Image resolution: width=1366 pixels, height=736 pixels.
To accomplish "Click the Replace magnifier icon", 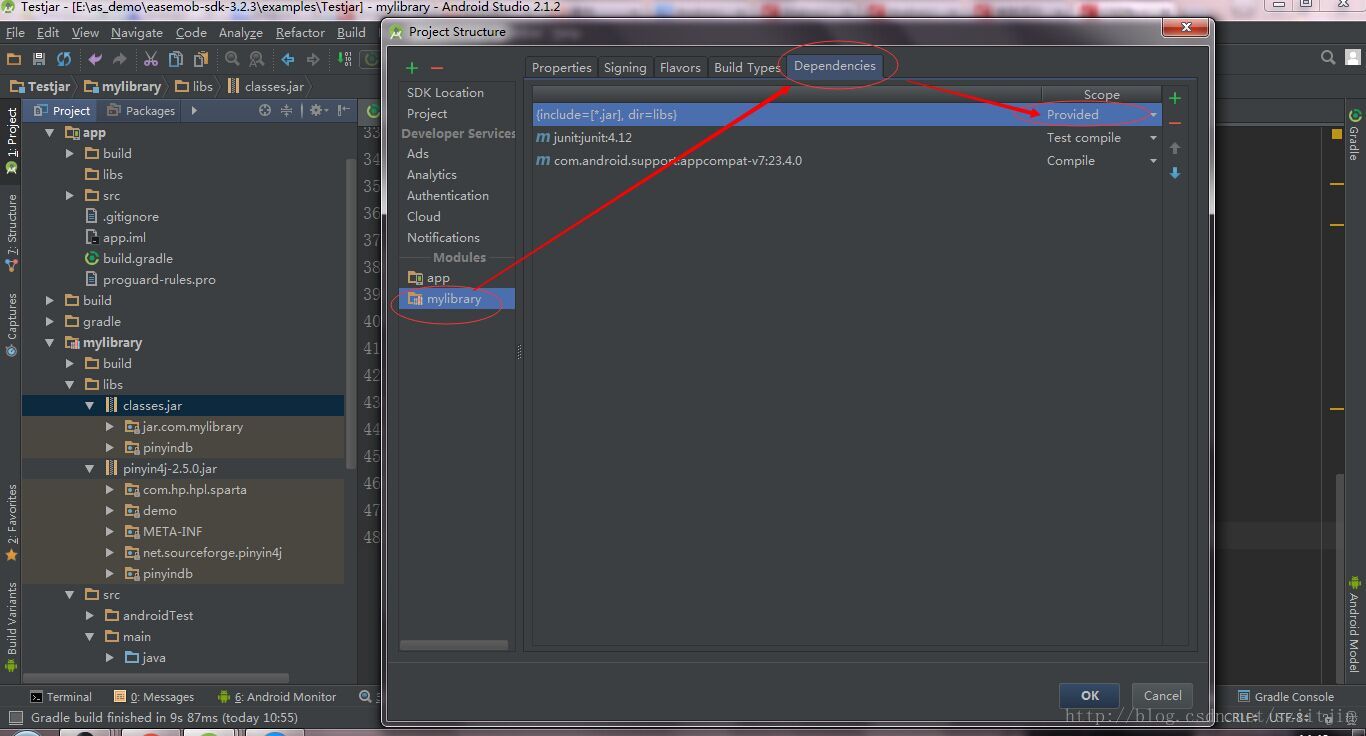I will coord(257,59).
